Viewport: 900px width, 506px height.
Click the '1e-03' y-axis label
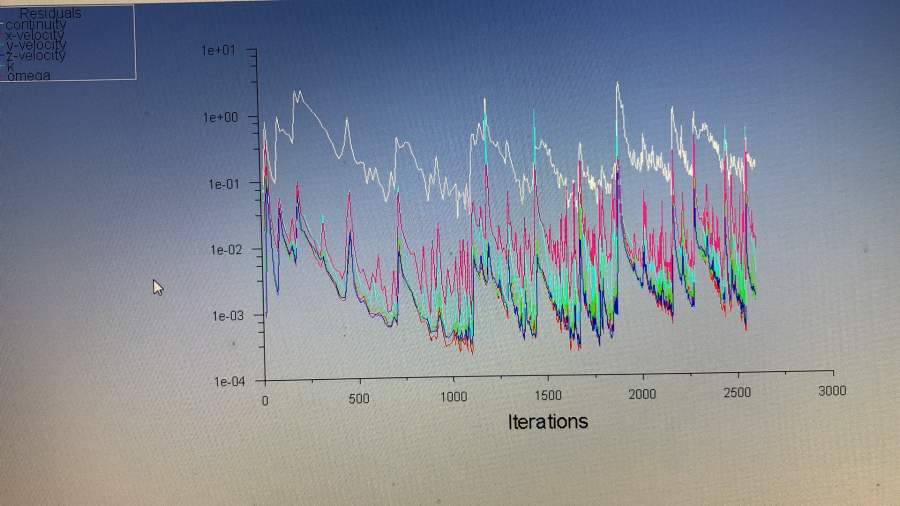[228, 316]
